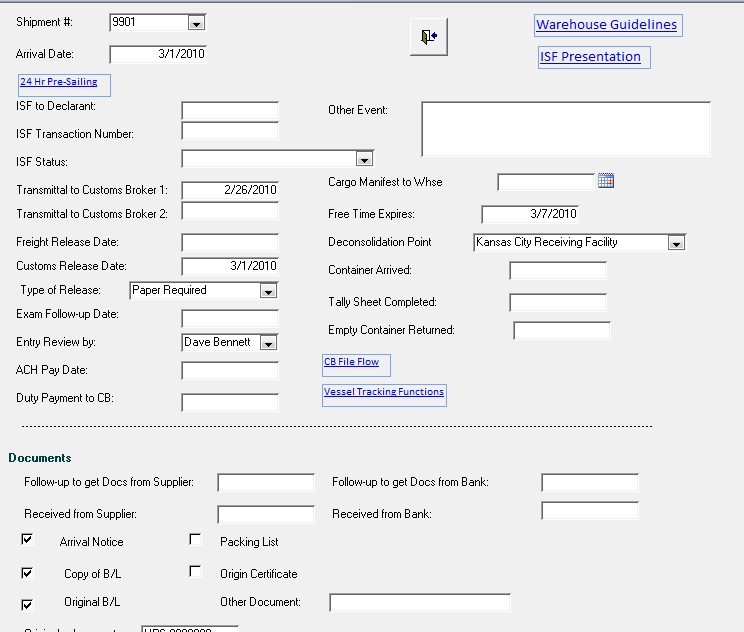Viewport: 744px width, 632px height.
Task: Click the Other Event text box
Action: 566,129
